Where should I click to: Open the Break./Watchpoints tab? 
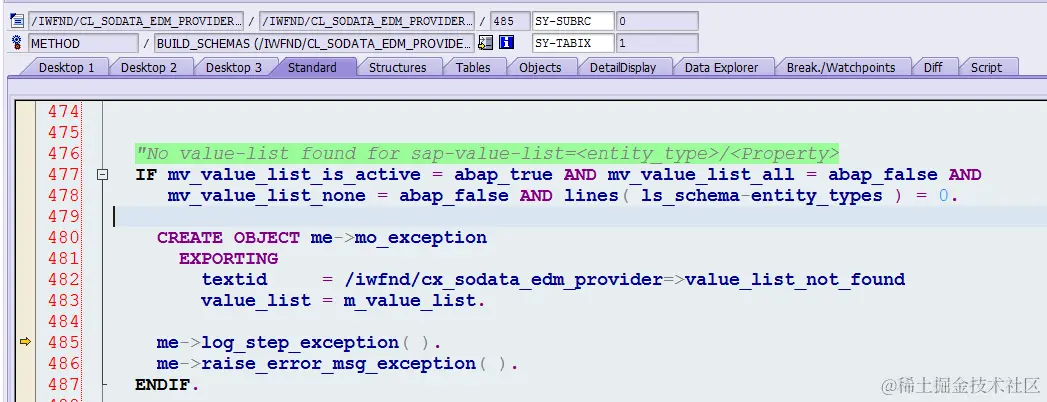tap(841, 67)
